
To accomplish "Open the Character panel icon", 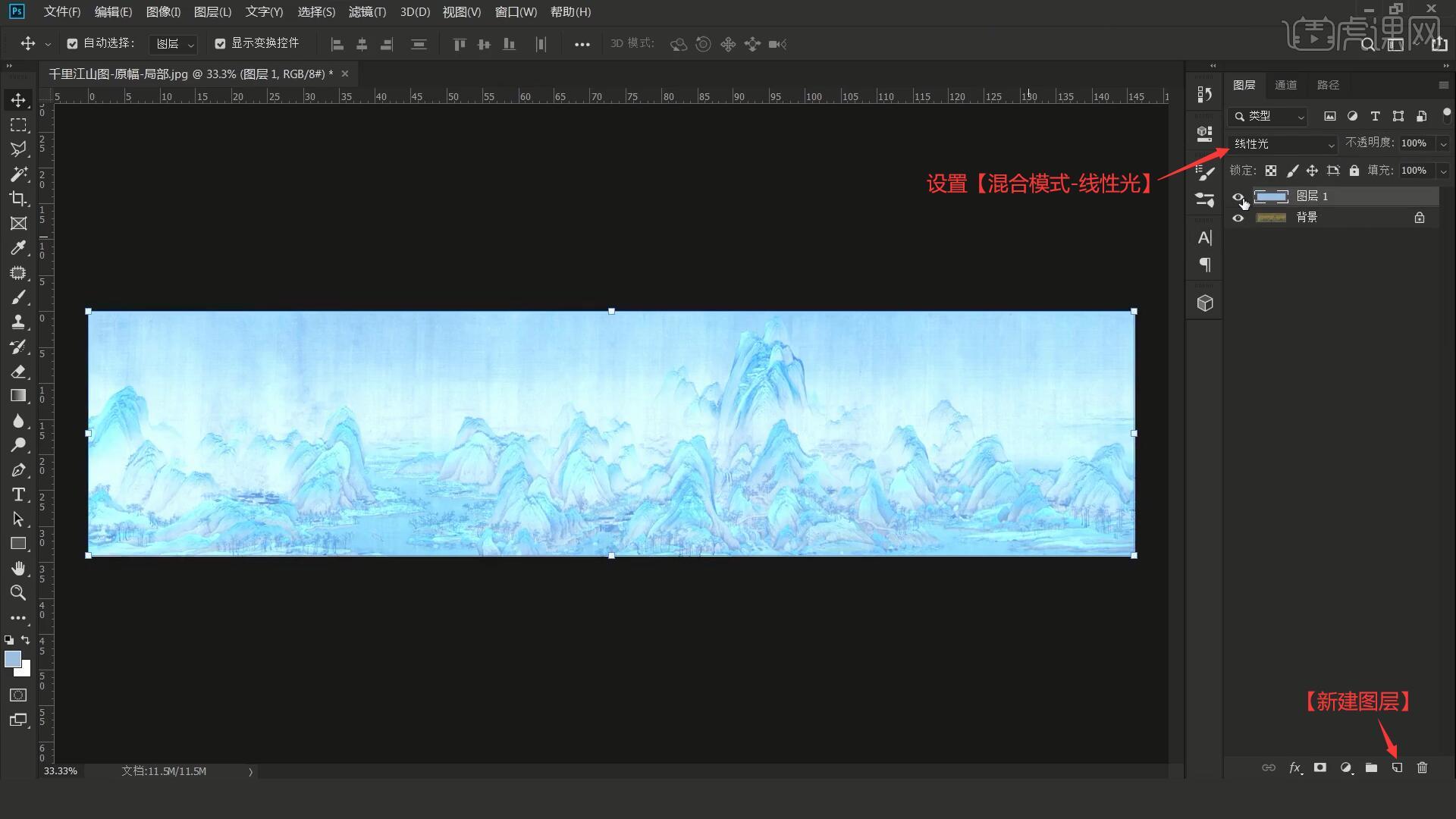I will pyautogui.click(x=1205, y=238).
